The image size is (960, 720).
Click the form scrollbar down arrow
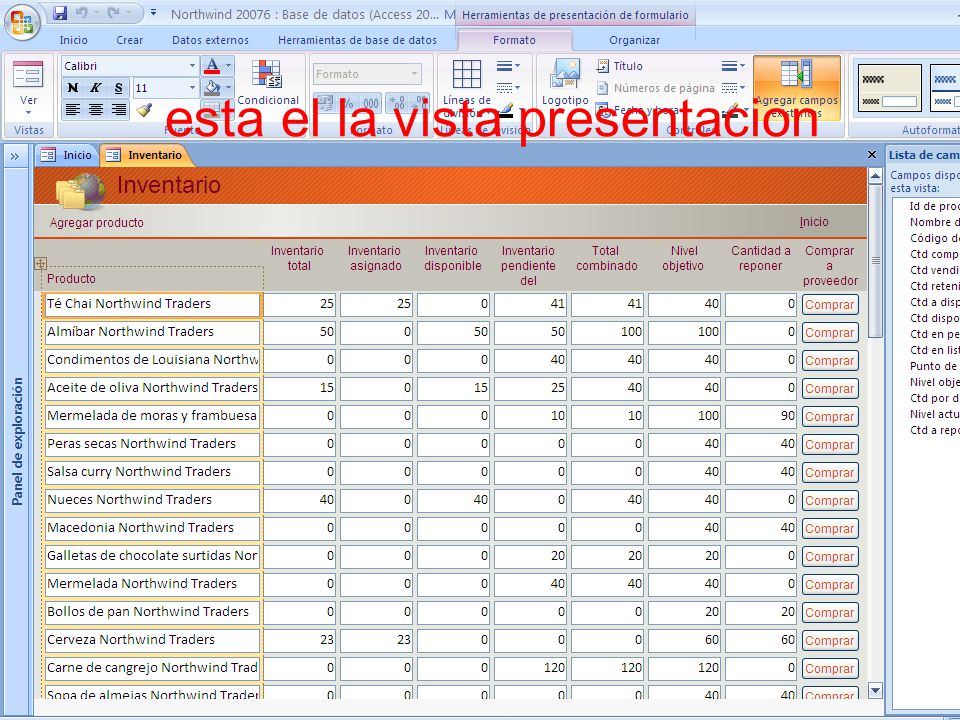coord(875,691)
